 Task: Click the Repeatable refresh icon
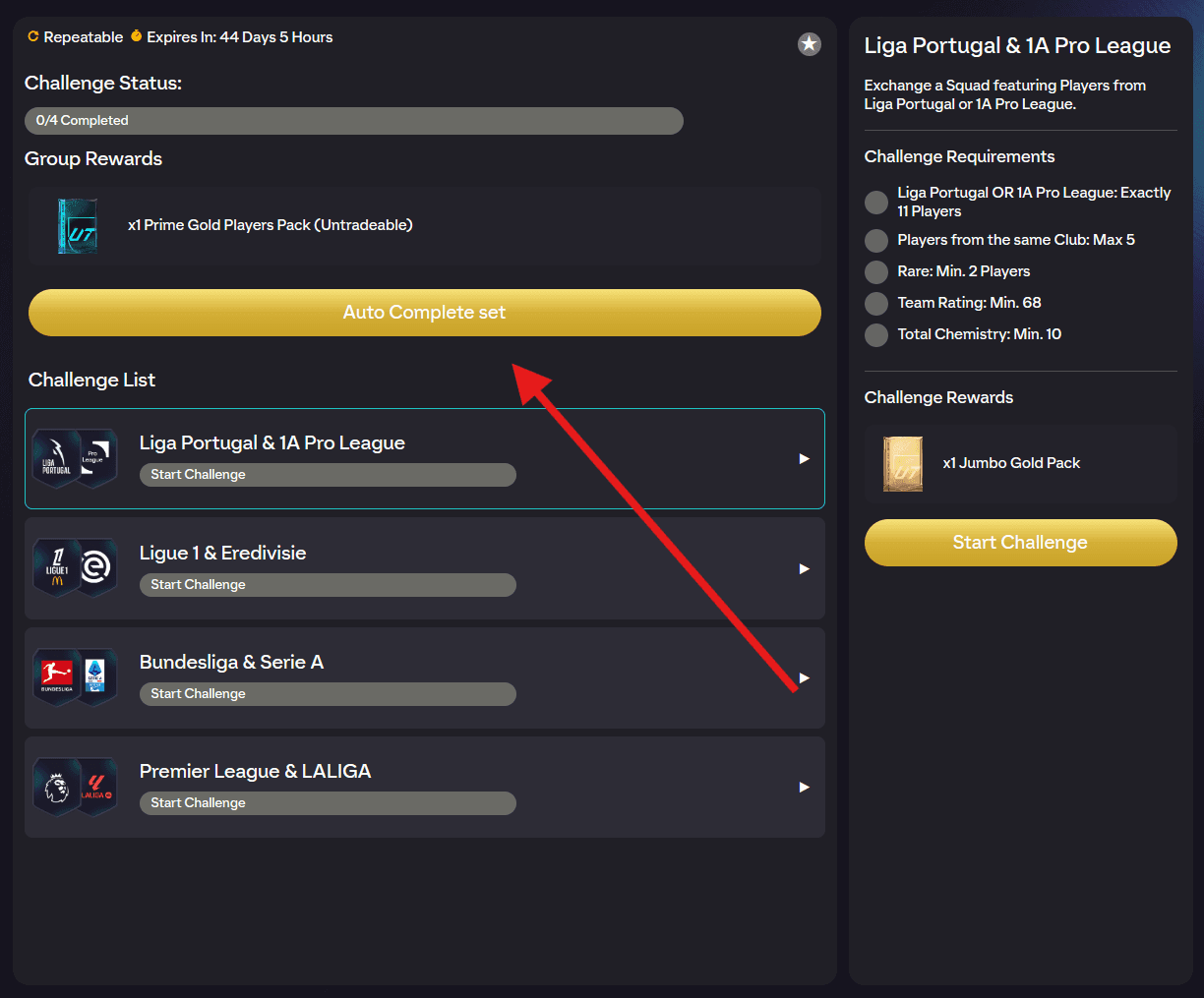[33, 36]
